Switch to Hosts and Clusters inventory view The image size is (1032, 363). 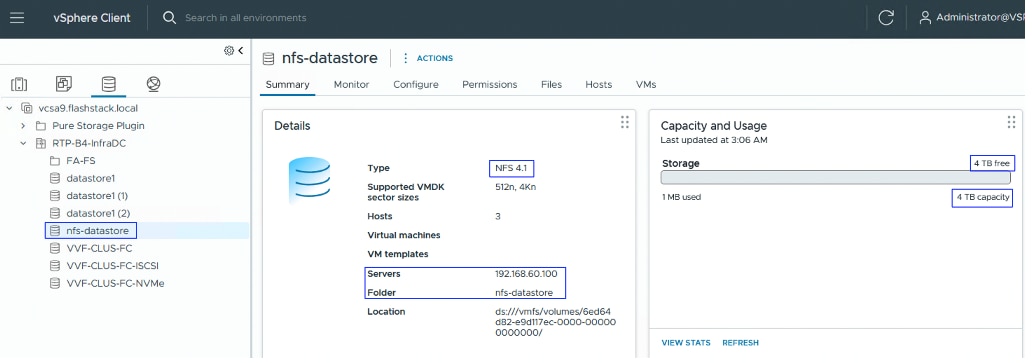[19, 84]
